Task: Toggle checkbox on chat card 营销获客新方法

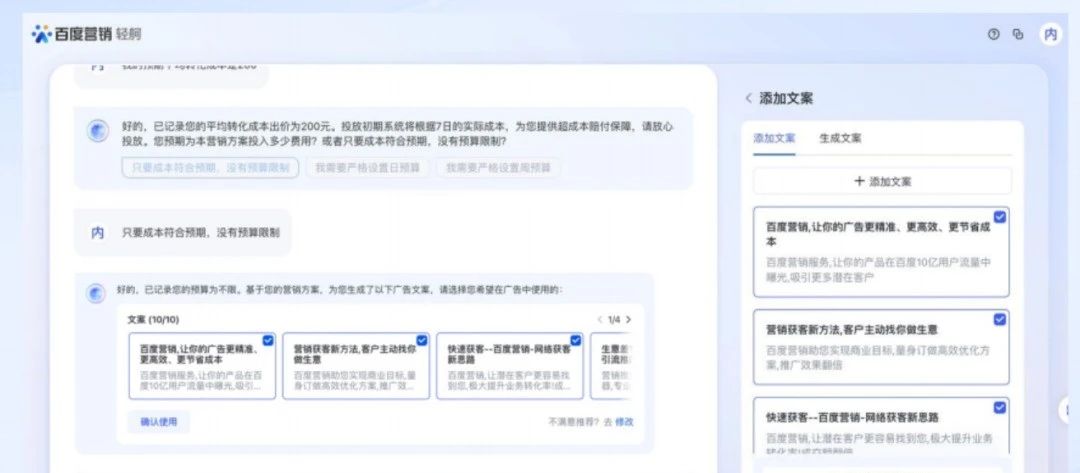Action: (422, 340)
